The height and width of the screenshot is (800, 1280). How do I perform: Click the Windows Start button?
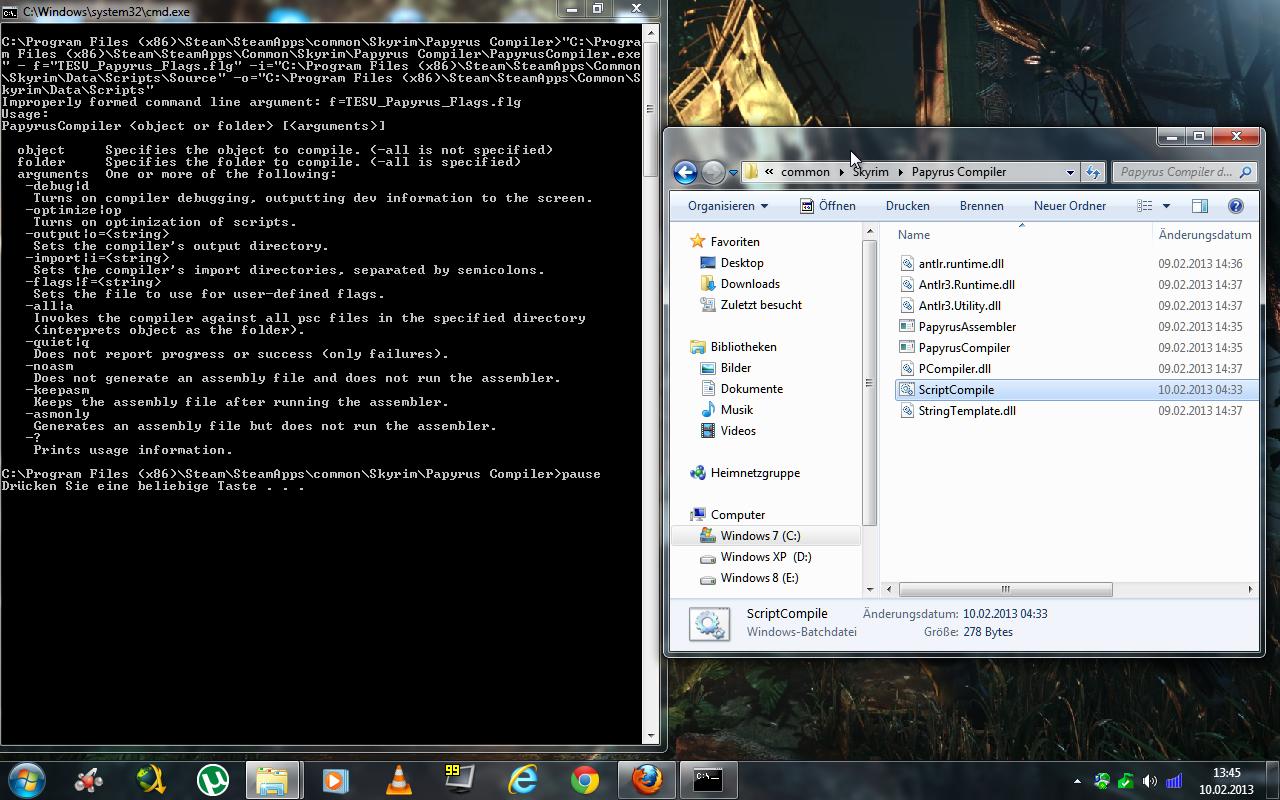point(27,779)
